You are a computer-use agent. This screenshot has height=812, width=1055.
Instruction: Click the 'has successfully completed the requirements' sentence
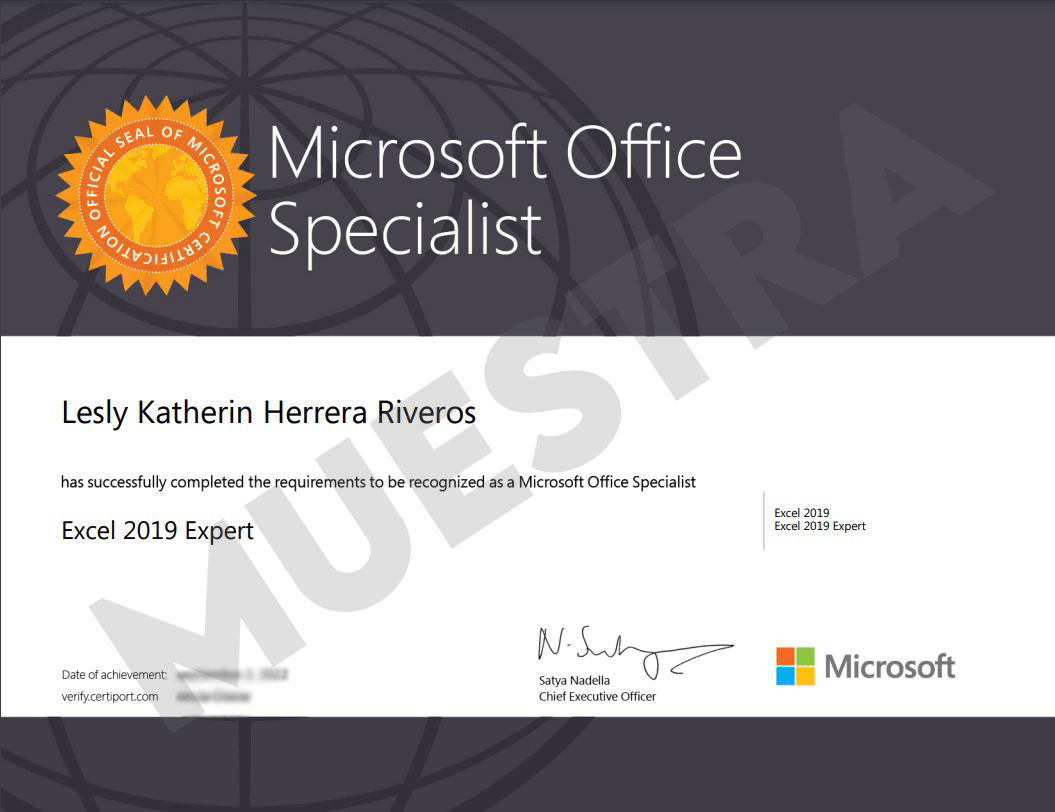click(378, 482)
